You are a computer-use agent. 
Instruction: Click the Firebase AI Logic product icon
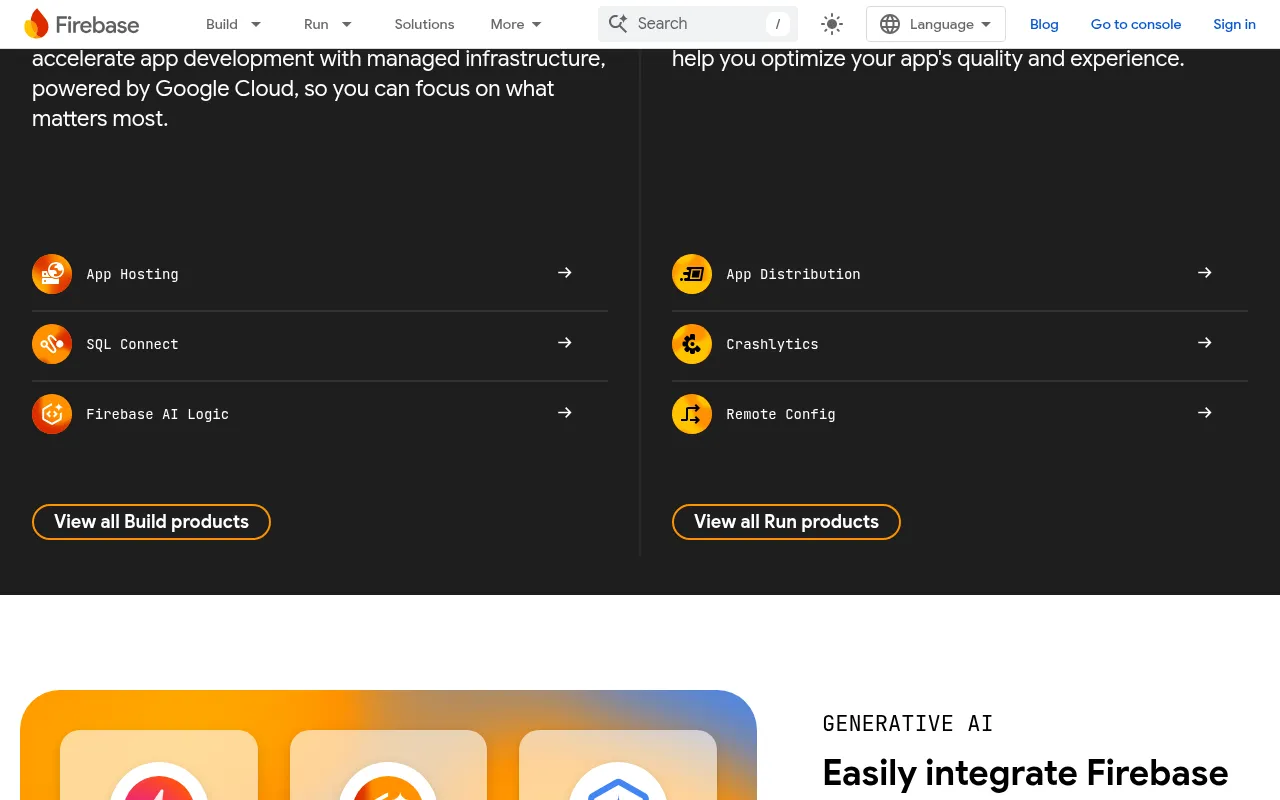pos(52,414)
